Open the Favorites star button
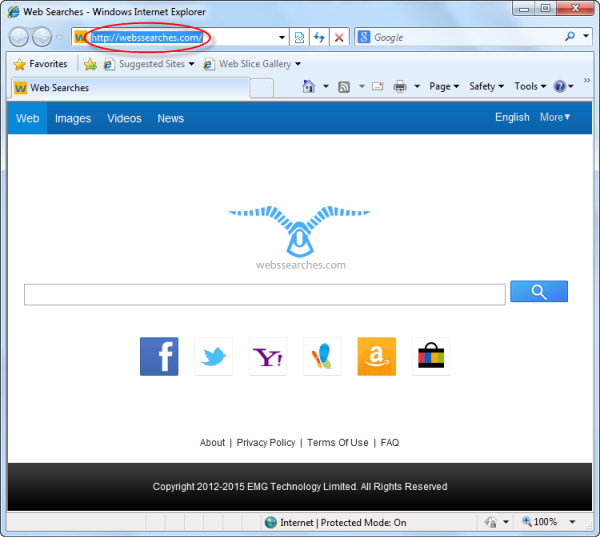Image resolution: width=600 pixels, height=537 pixels. [40, 64]
